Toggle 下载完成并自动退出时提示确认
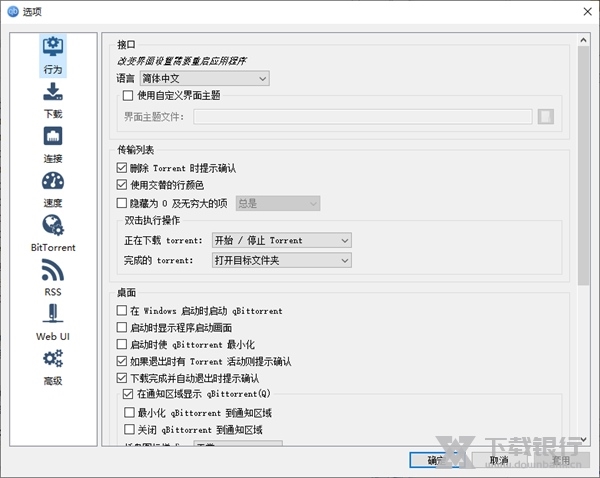Viewport: 600px width, 478px height. [x=122, y=378]
